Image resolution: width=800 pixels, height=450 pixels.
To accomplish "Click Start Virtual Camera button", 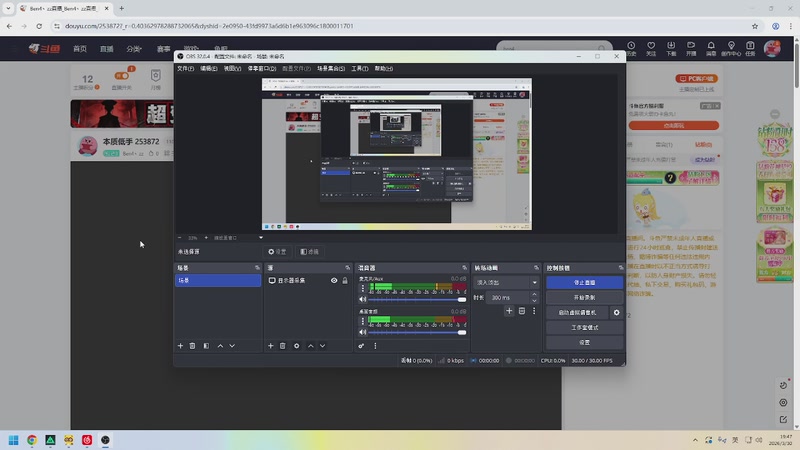I will (x=577, y=312).
